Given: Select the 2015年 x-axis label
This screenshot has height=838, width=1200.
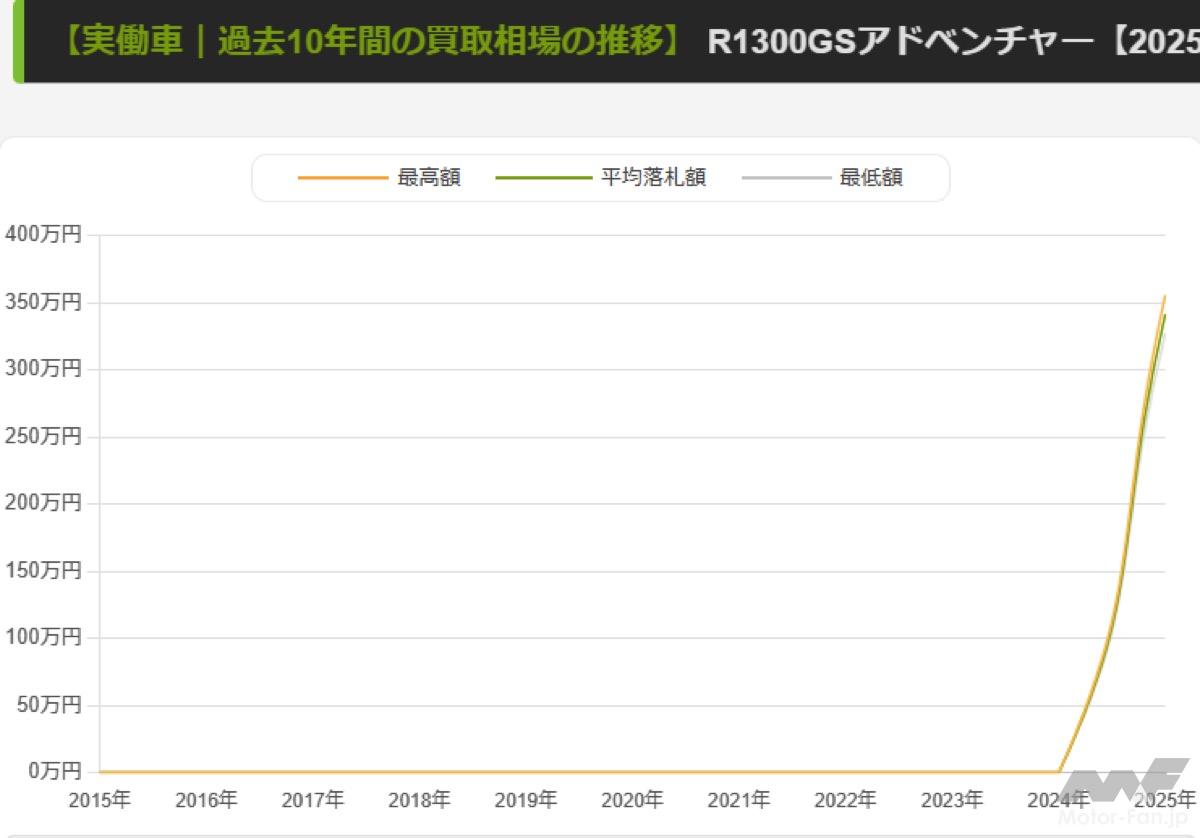Looking at the screenshot, I should tap(99, 800).
